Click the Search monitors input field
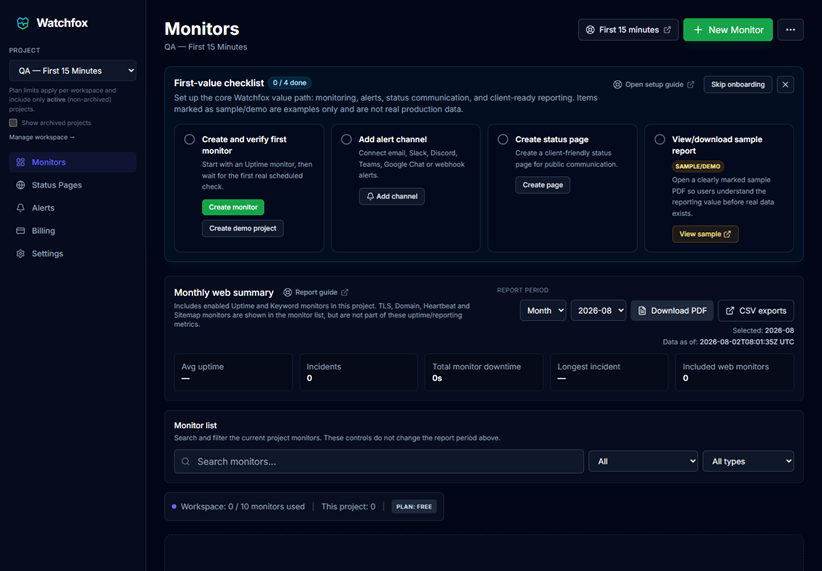This screenshot has width=822, height=571. coord(379,461)
